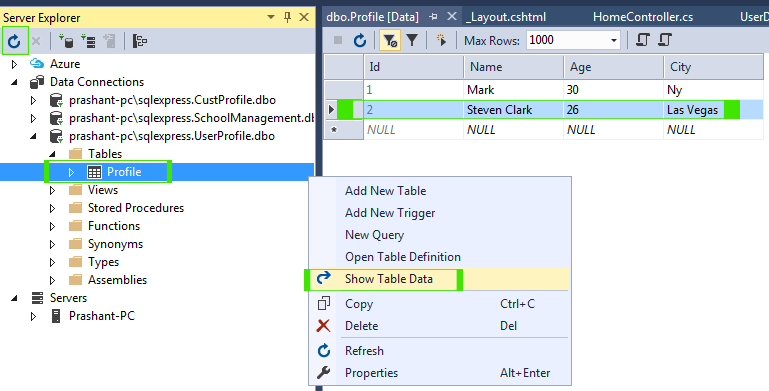769x391 pixels.
Task: Click the Delete context menu item
Action: point(361,326)
